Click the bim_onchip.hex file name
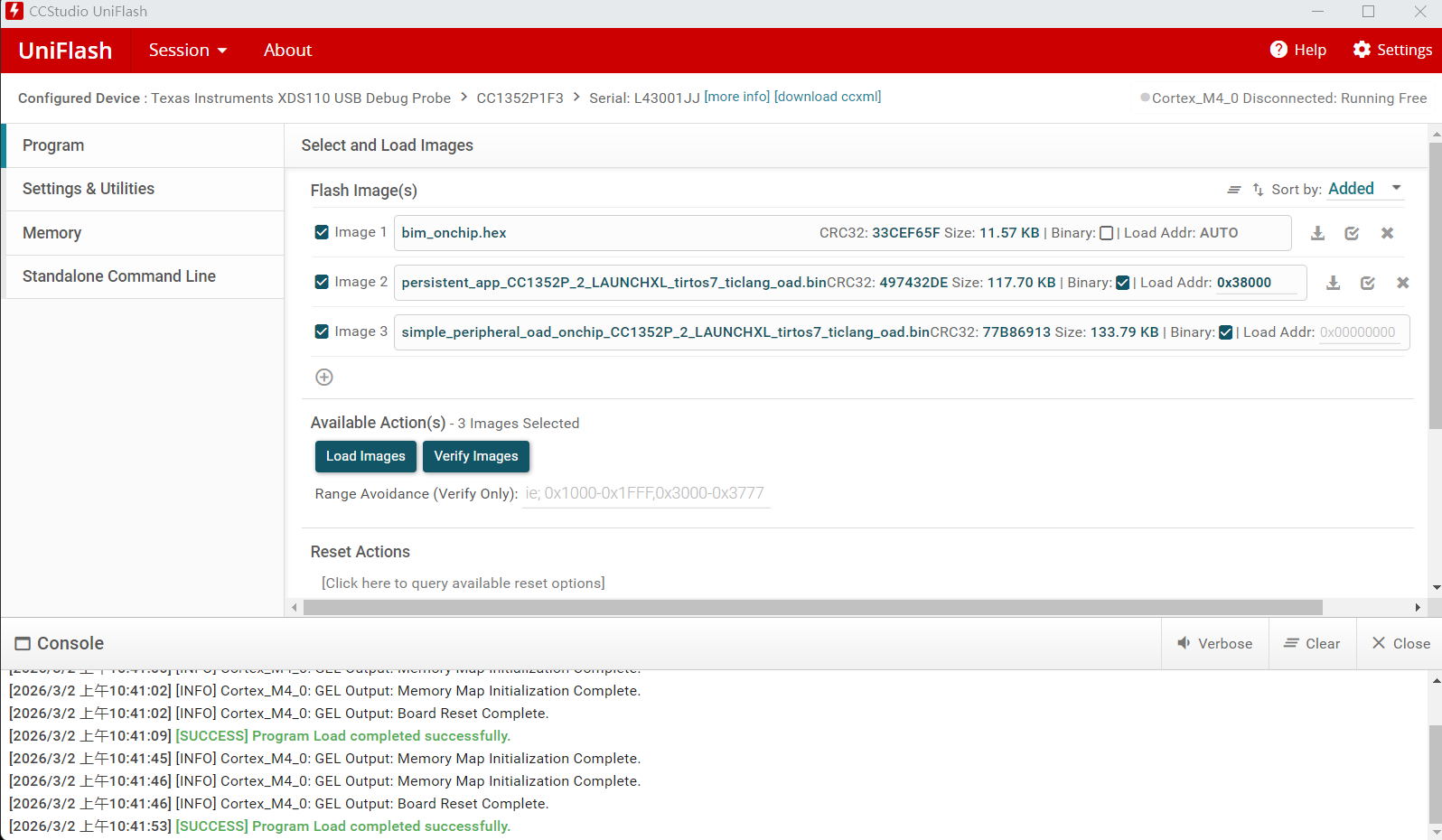Viewport: 1442px width, 840px height. click(x=454, y=233)
